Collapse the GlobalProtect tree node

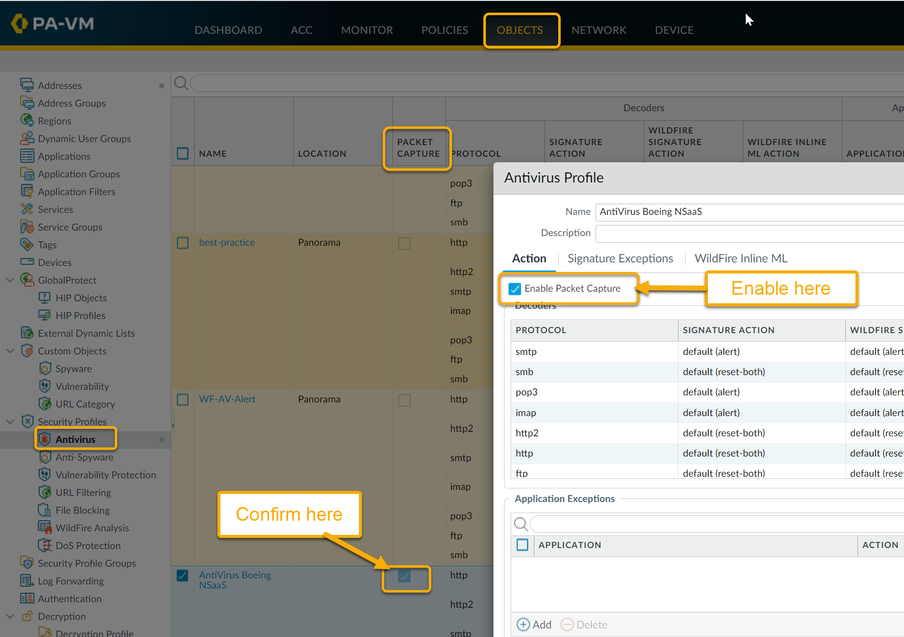coord(11,280)
